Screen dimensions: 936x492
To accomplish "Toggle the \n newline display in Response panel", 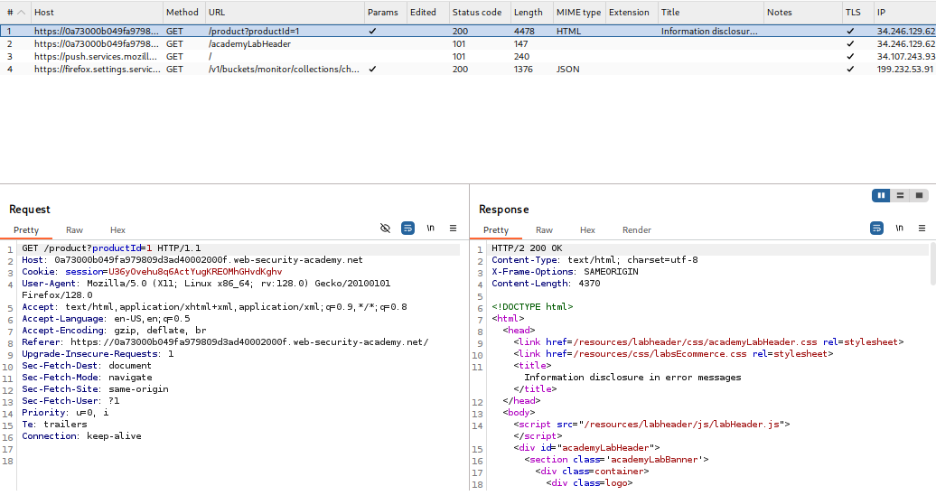I will pos(899,228).
